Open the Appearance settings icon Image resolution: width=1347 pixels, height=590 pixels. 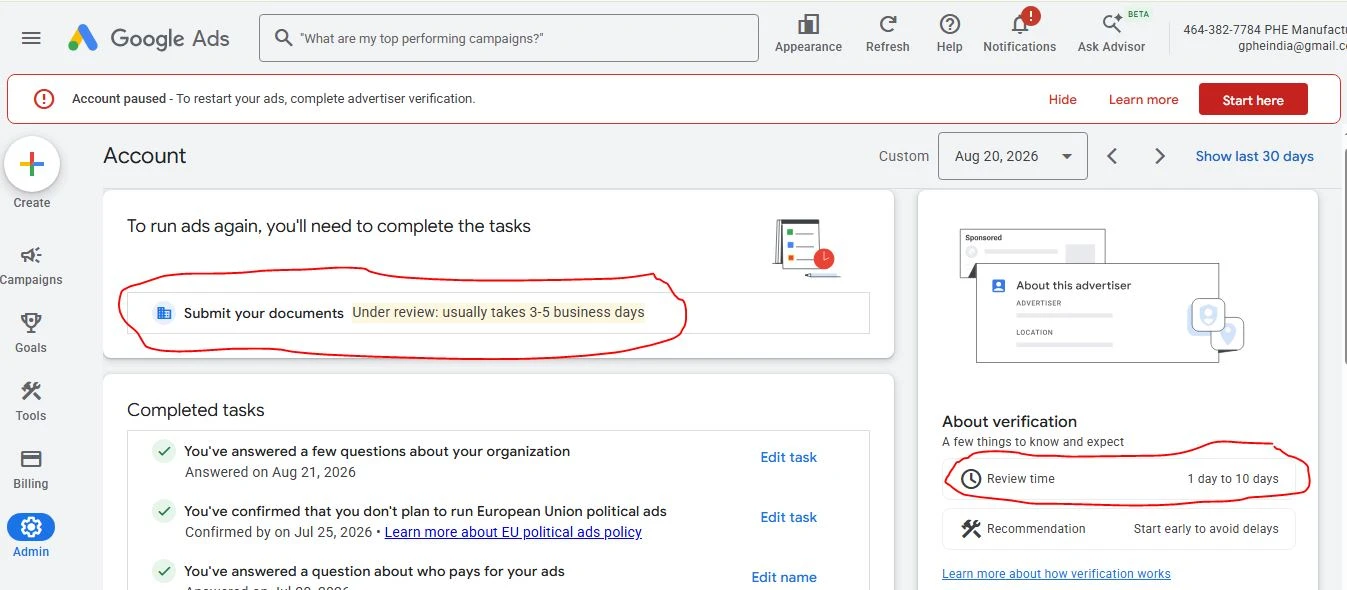pos(808,24)
